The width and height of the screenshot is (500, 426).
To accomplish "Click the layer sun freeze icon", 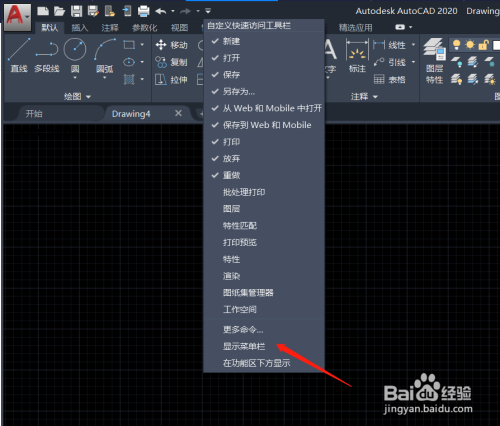I will pos(470,44).
